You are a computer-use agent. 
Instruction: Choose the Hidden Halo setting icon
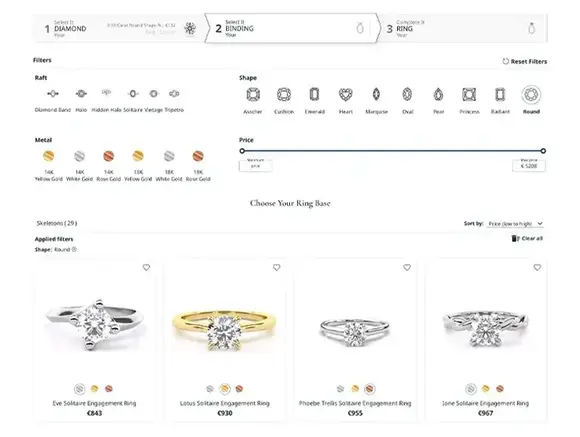[x=107, y=93]
